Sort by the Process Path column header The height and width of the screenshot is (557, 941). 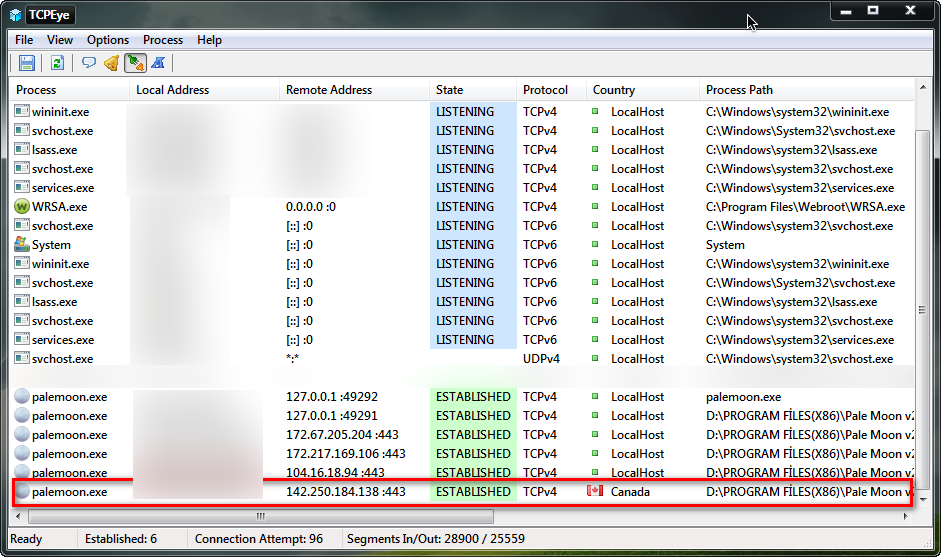[807, 89]
